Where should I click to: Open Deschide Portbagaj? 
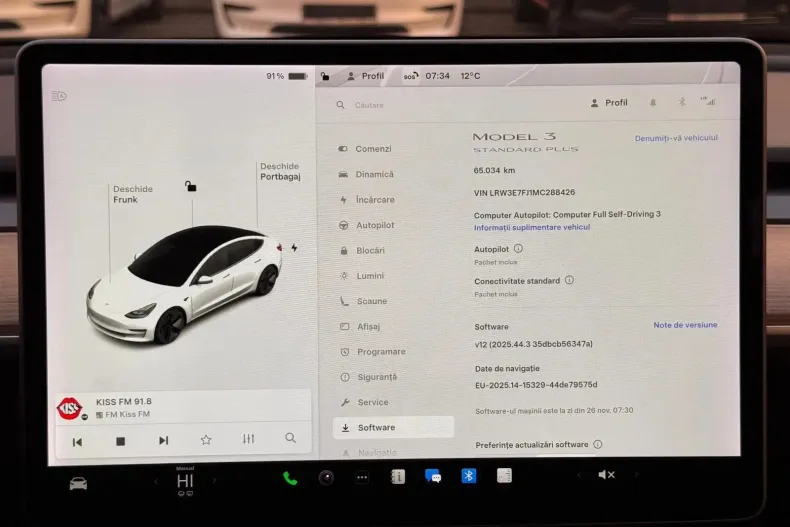click(x=280, y=171)
